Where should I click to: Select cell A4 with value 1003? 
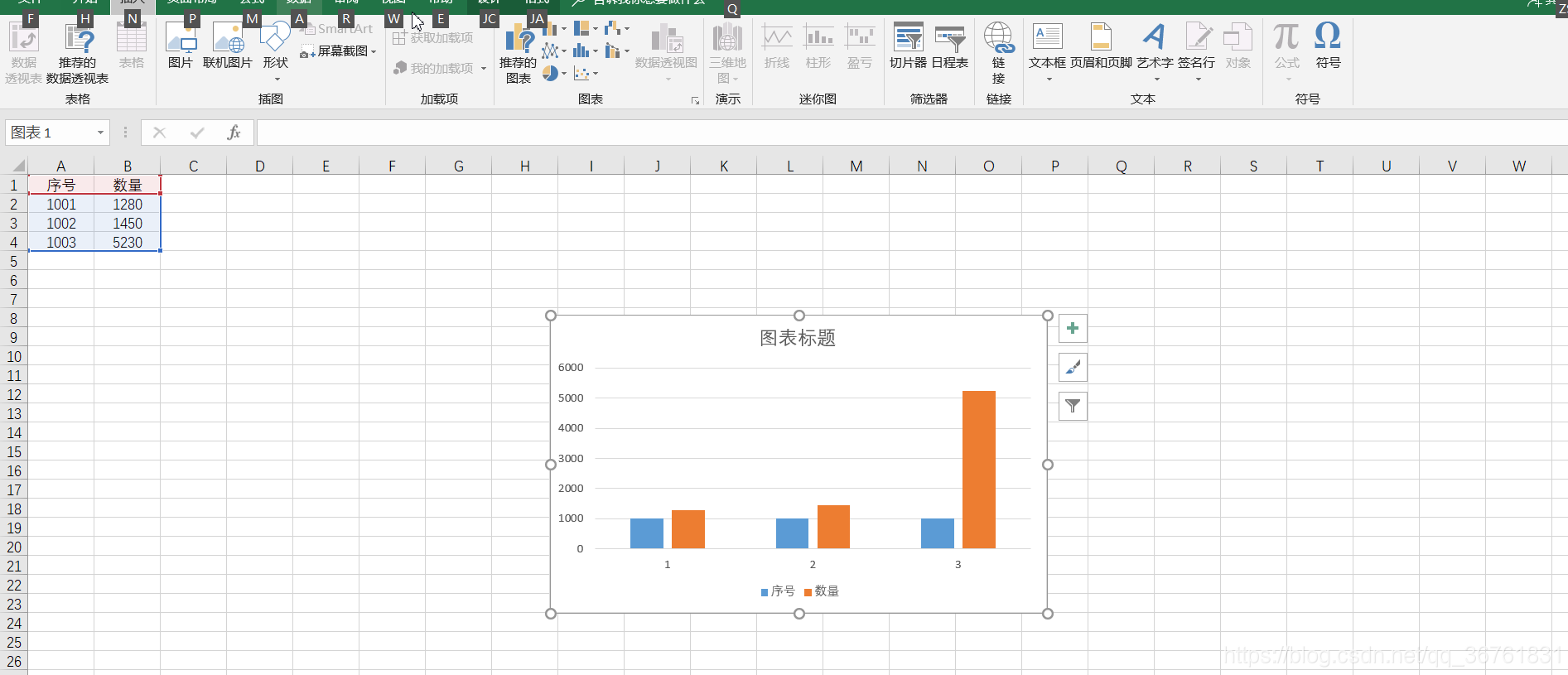(x=60, y=242)
